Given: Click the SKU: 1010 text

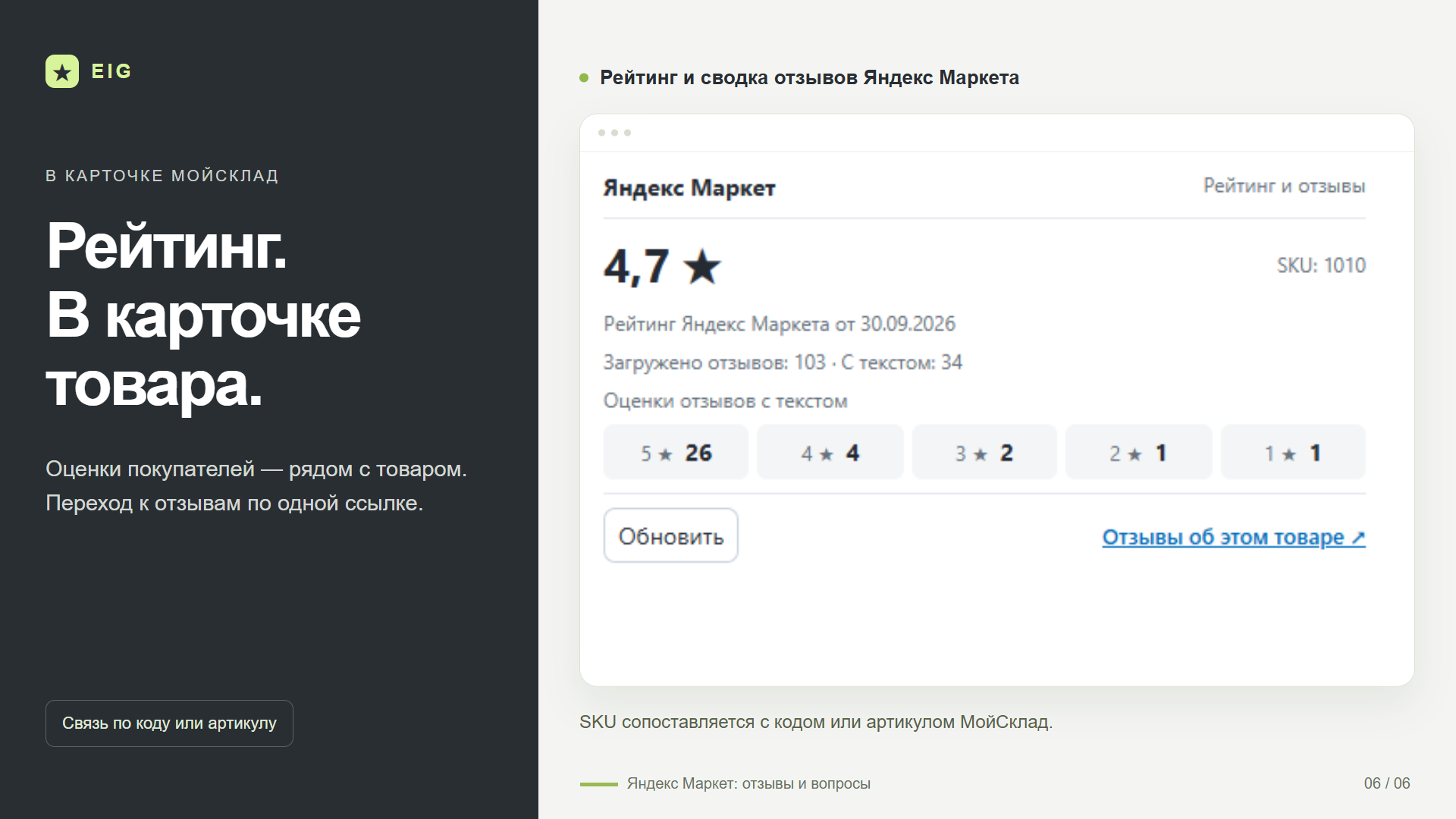Looking at the screenshot, I should tap(1321, 265).
